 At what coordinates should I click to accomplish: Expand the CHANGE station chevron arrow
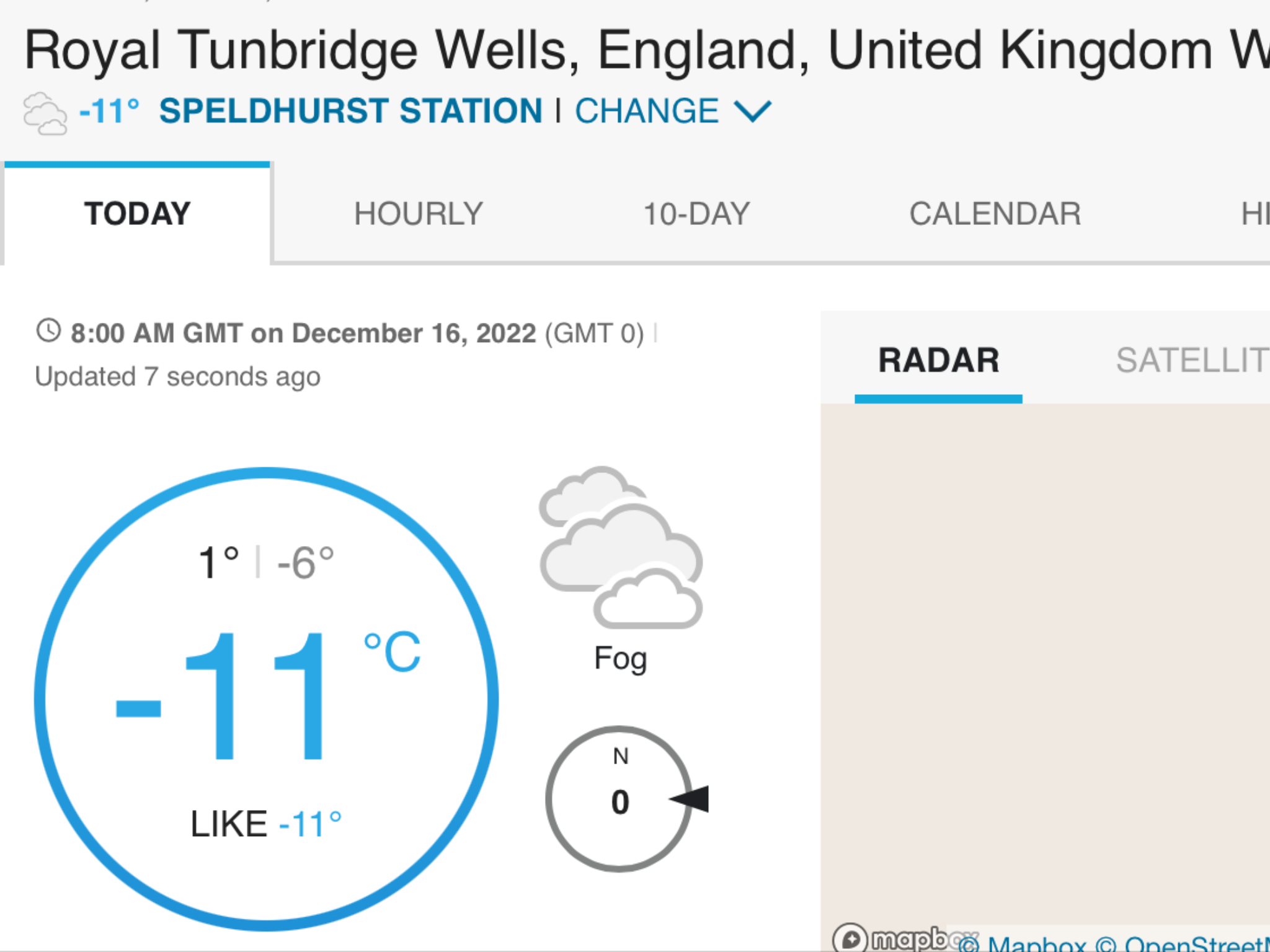tap(752, 112)
